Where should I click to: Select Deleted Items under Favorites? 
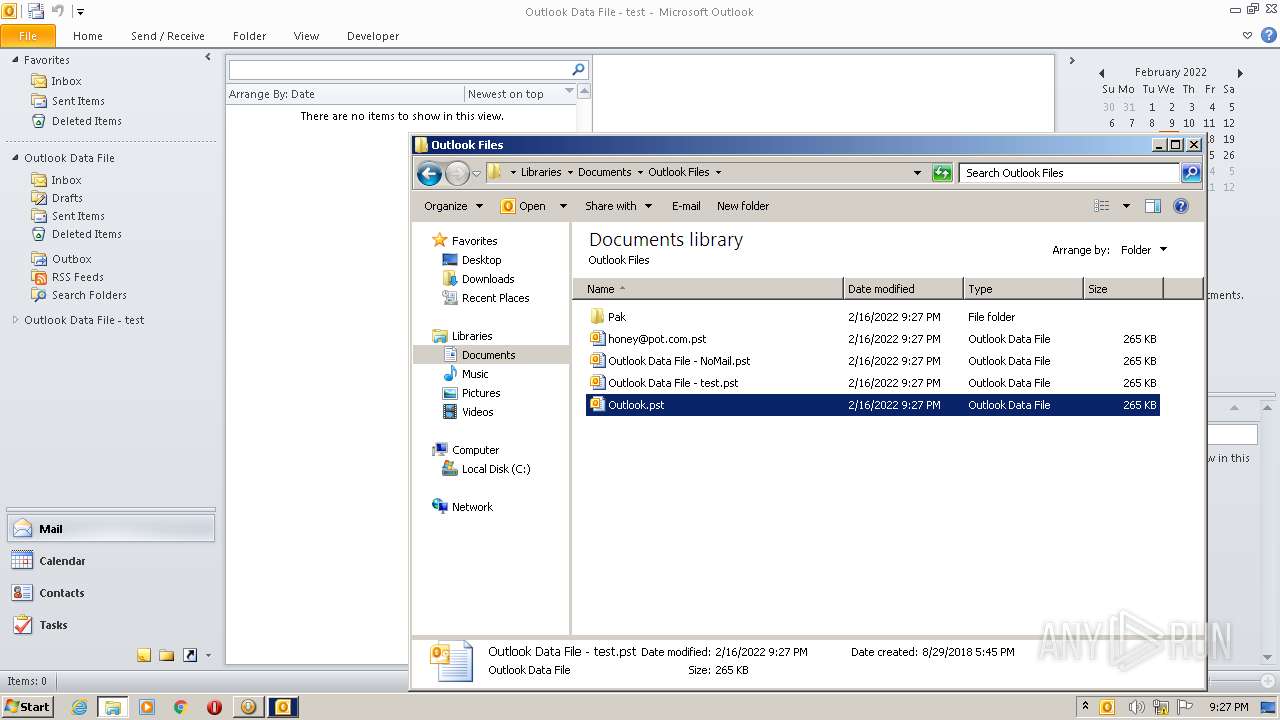pos(87,121)
